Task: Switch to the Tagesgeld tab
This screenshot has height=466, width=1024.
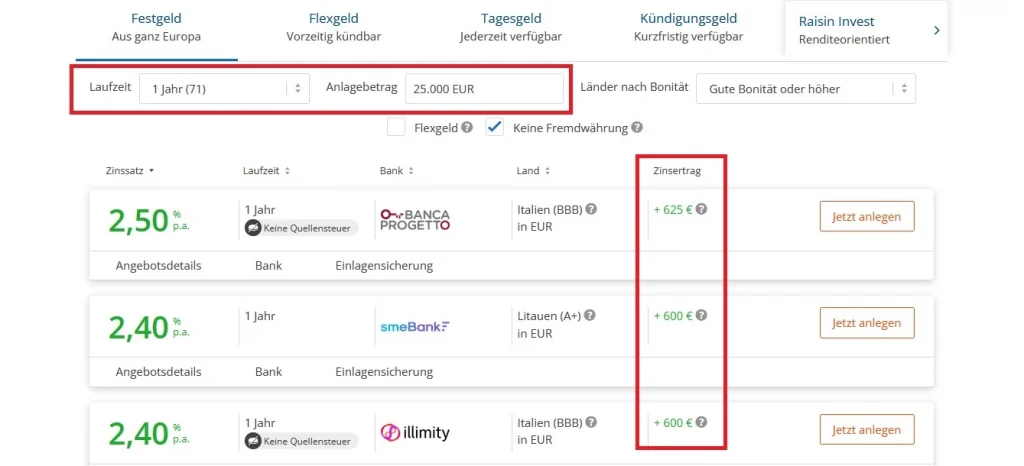Action: (513, 27)
